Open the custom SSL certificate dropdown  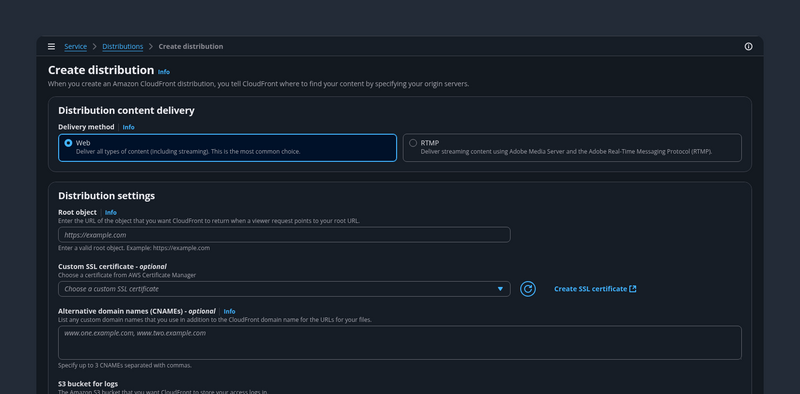[284, 289]
